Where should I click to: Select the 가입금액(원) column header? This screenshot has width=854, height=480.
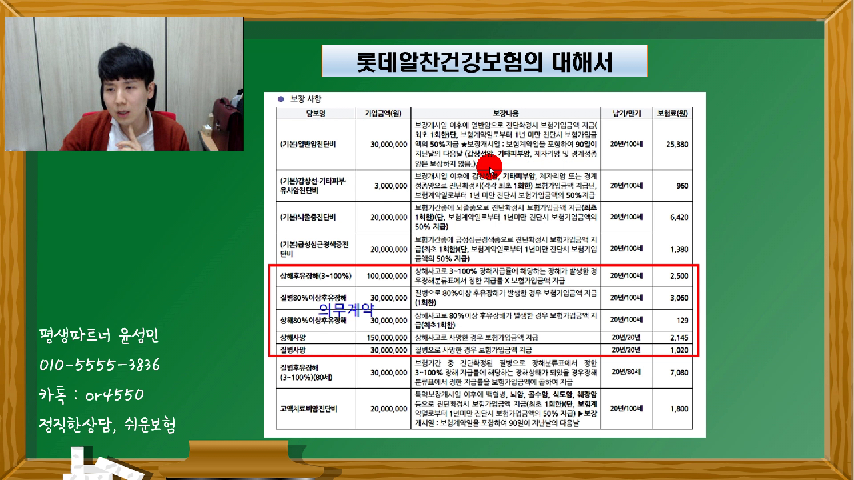[x=383, y=113]
